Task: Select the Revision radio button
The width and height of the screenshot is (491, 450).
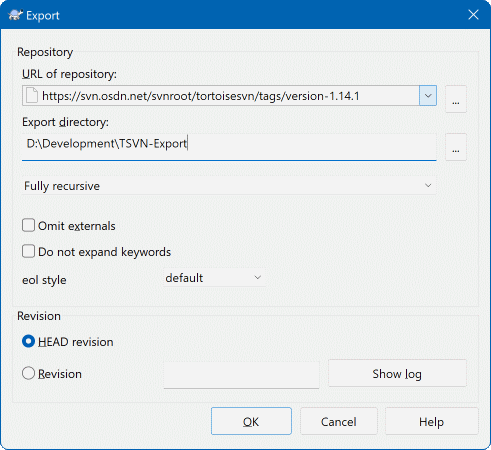Action: [28, 373]
